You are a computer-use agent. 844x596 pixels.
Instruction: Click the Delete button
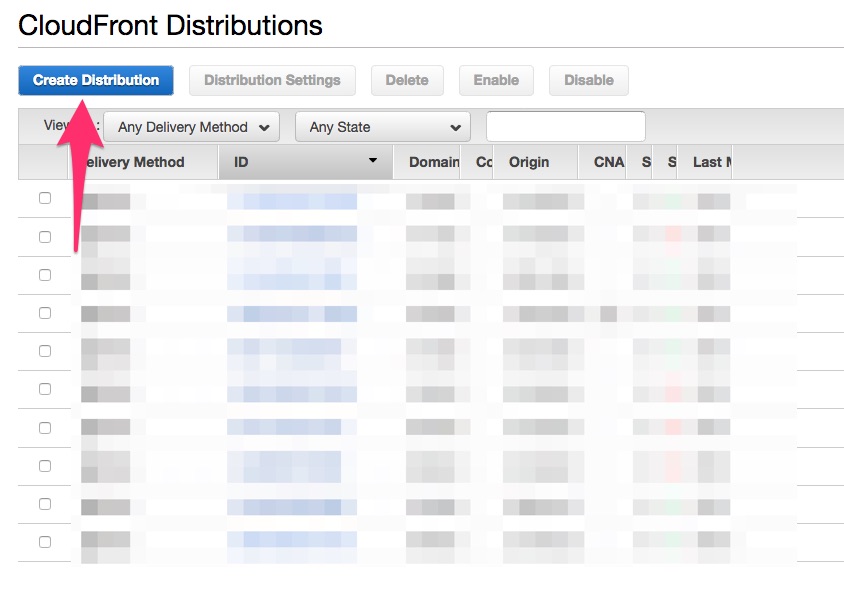click(407, 80)
